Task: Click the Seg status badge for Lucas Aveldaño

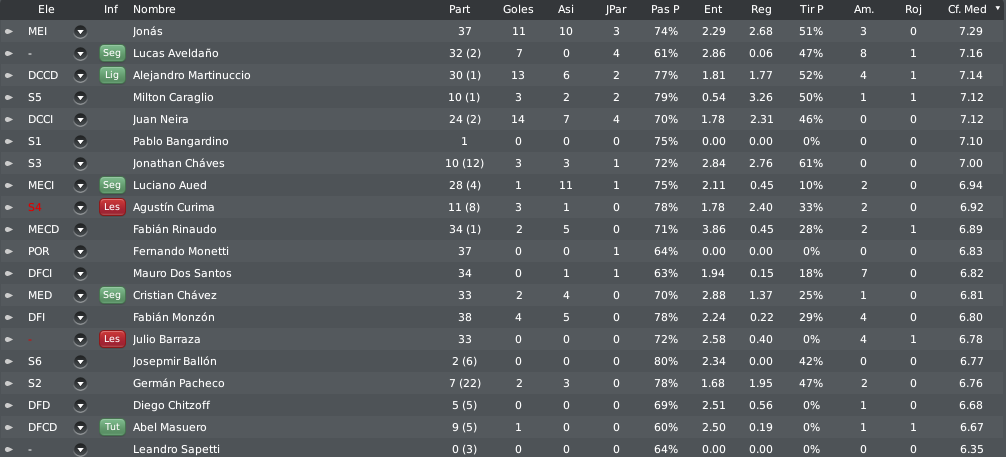Action: (x=112, y=53)
